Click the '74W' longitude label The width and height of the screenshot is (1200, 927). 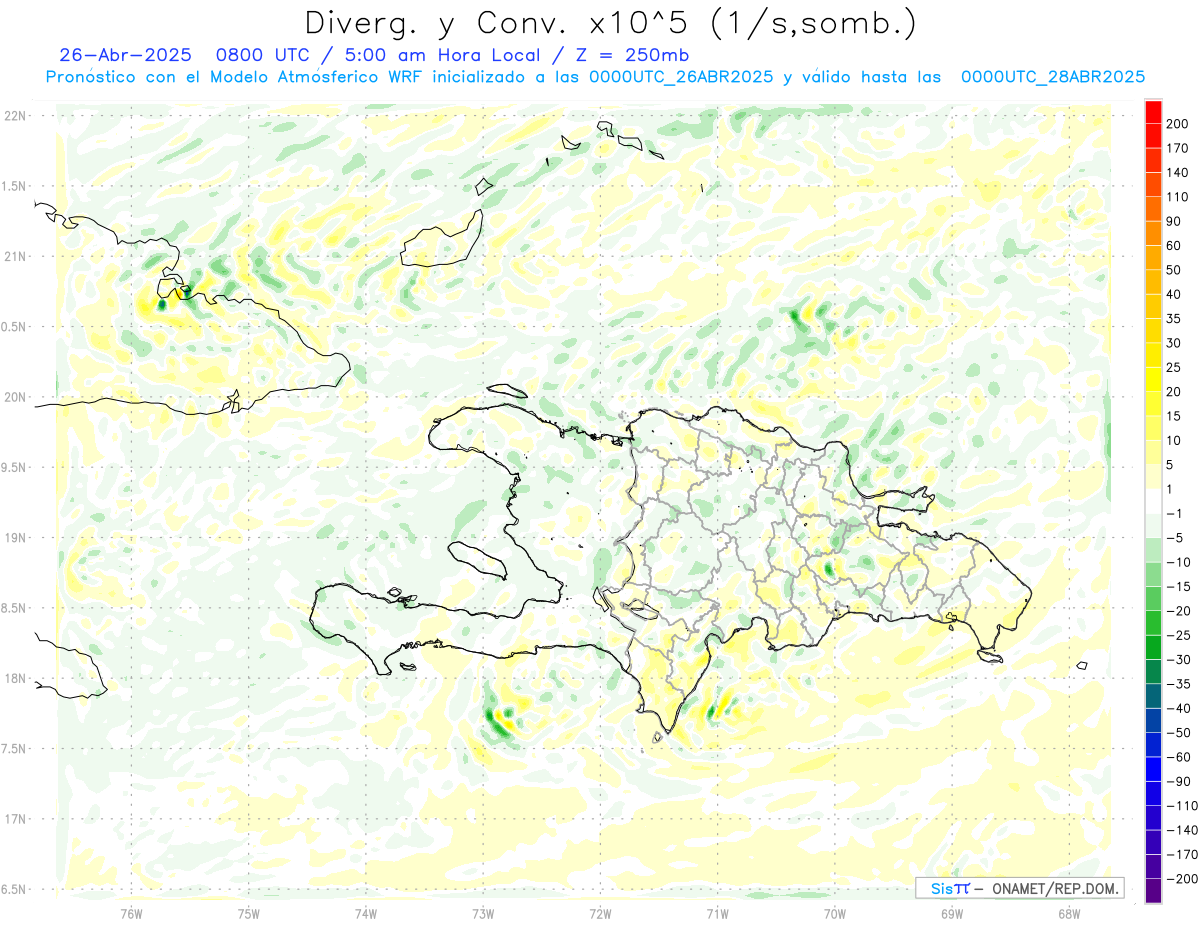point(365,913)
